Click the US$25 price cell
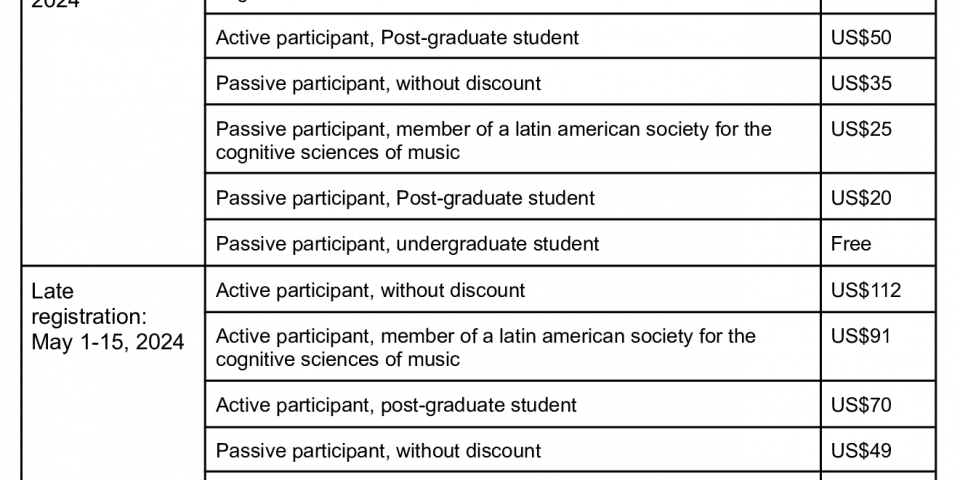This screenshot has height=480, width=960. point(861,129)
